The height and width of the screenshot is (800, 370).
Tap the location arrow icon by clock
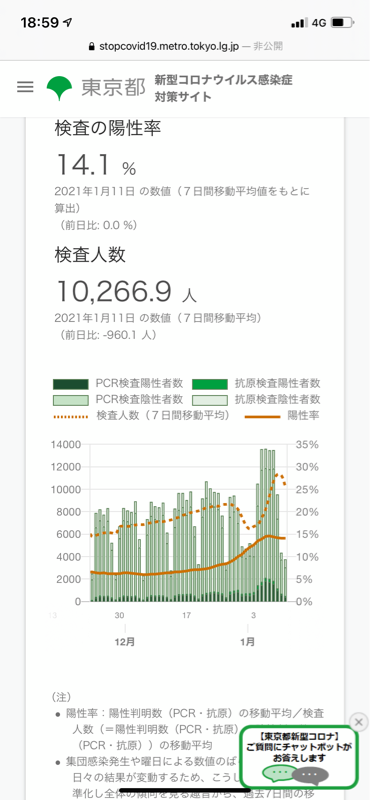tap(67, 22)
